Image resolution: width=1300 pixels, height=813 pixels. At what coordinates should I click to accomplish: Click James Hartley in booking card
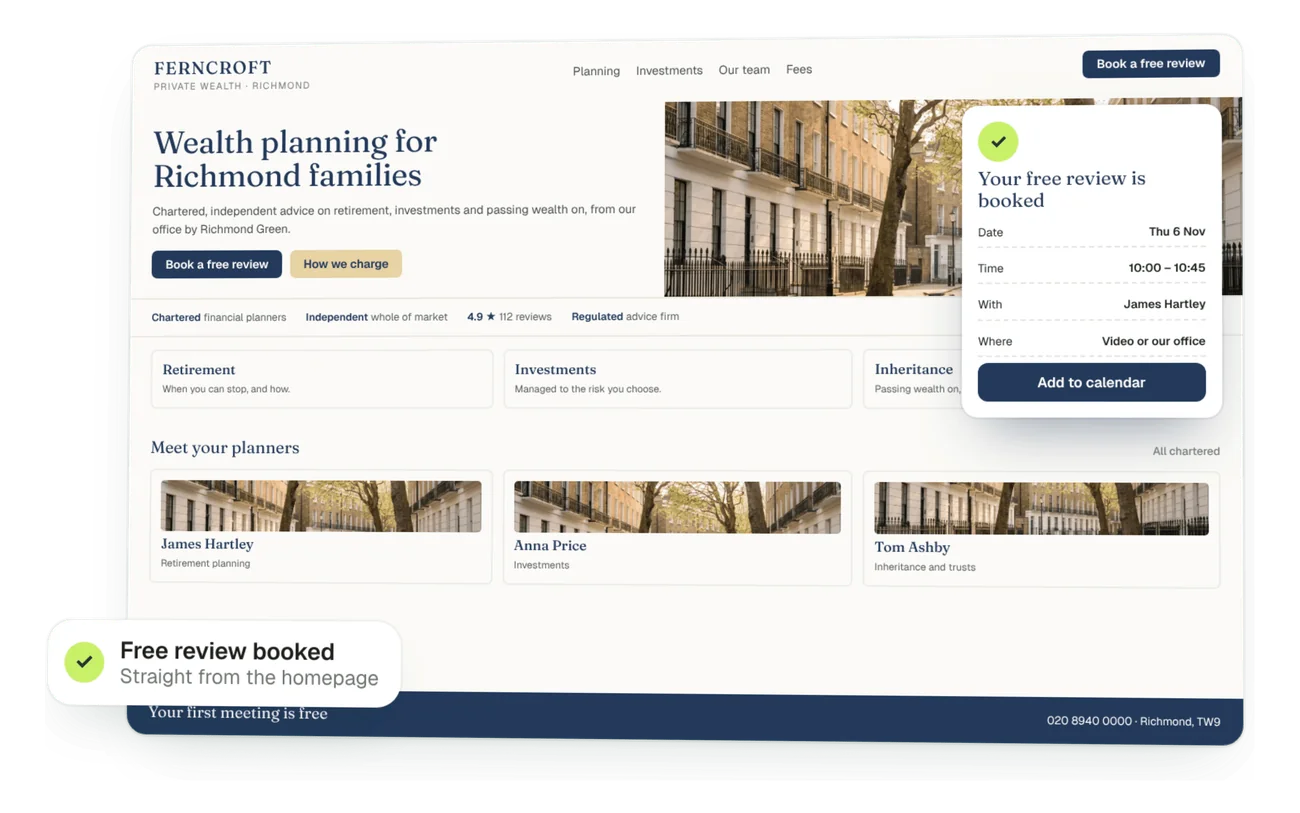click(1164, 304)
